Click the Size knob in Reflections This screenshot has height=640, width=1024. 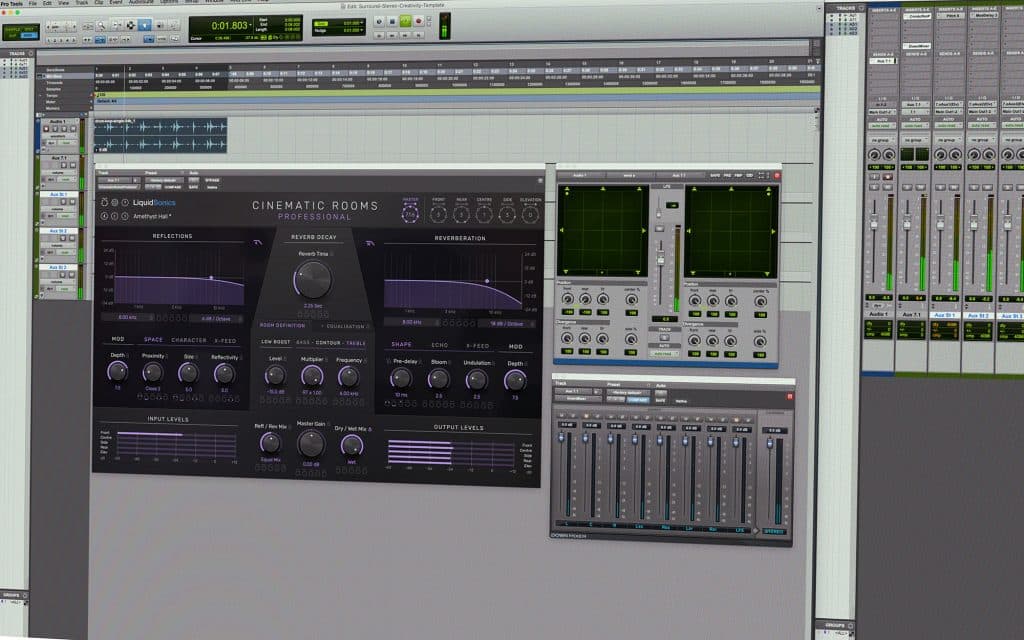pos(188,373)
